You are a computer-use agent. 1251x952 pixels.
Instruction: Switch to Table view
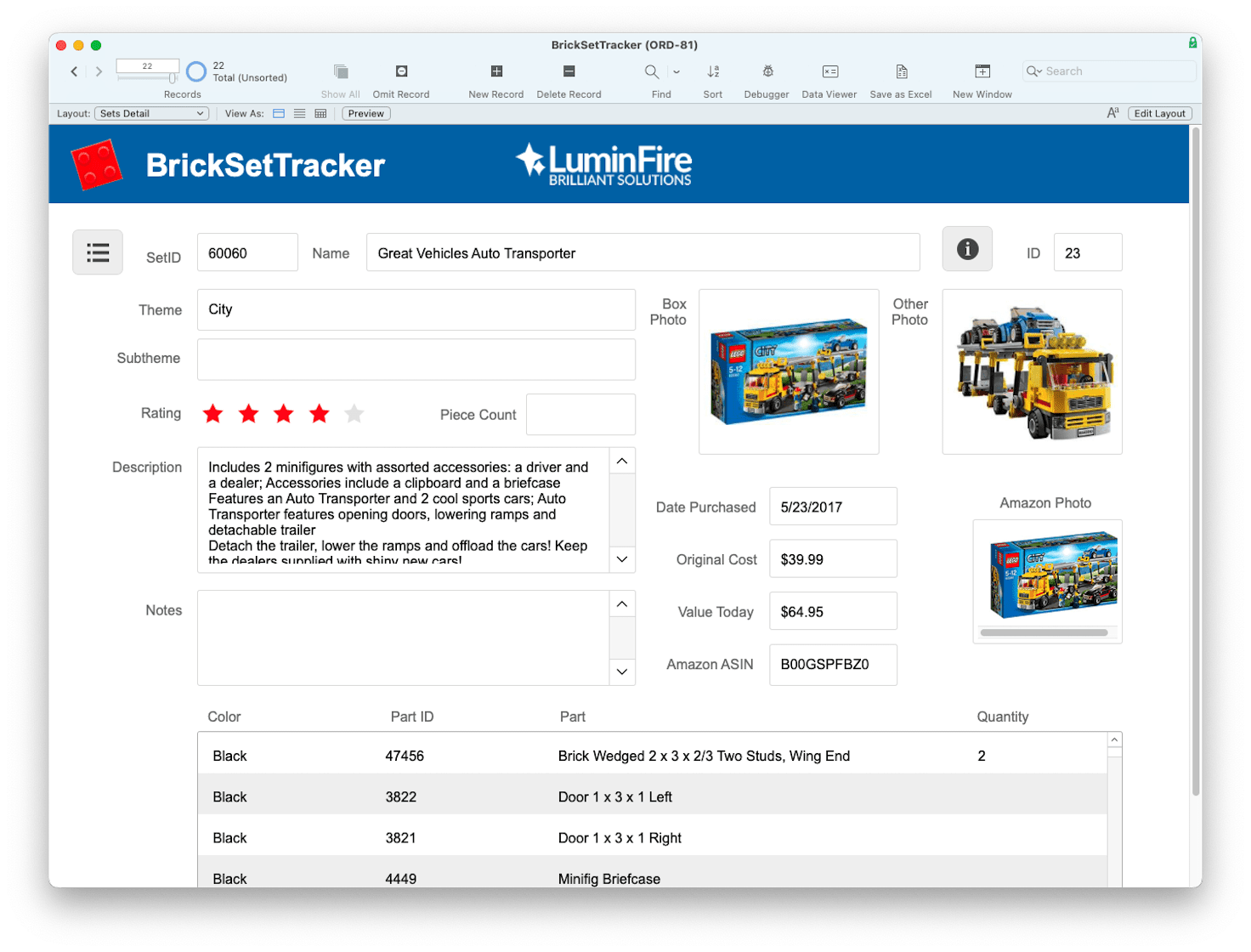[320, 113]
